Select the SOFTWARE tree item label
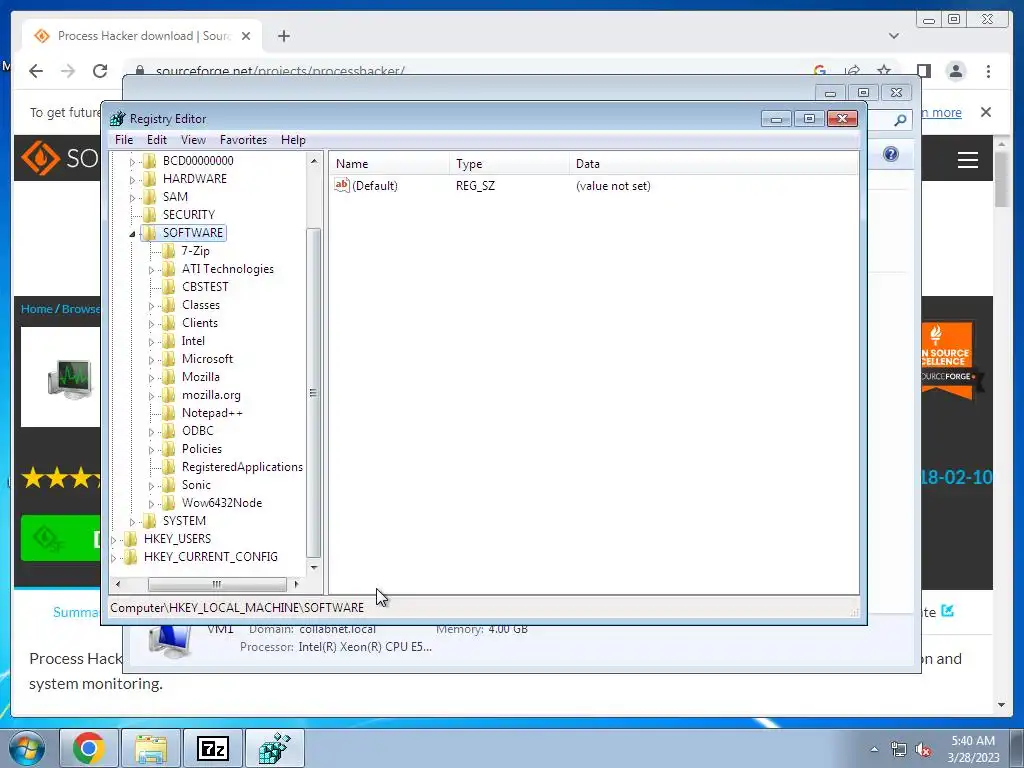Viewport: 1024px width, 768px height. (193, 232)
